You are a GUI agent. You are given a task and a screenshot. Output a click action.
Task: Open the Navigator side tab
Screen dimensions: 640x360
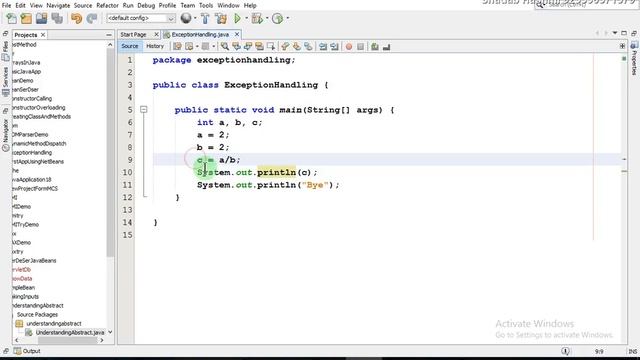(5, 135)
